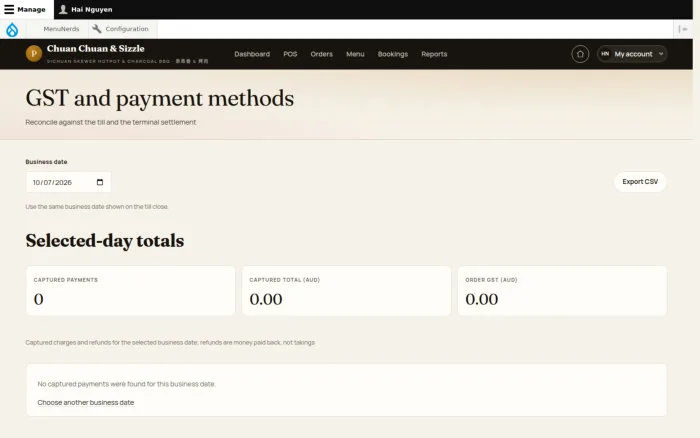The height and width of the screenshot is (438, 700).
Task: Click the Business date input field
Action: point(68,182)
